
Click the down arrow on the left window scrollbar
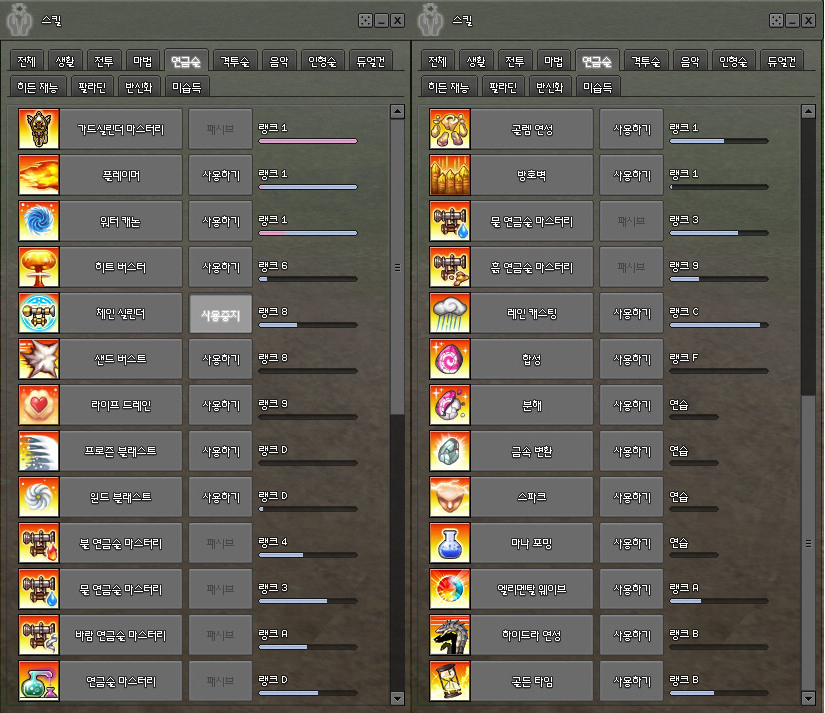(397, 698)
